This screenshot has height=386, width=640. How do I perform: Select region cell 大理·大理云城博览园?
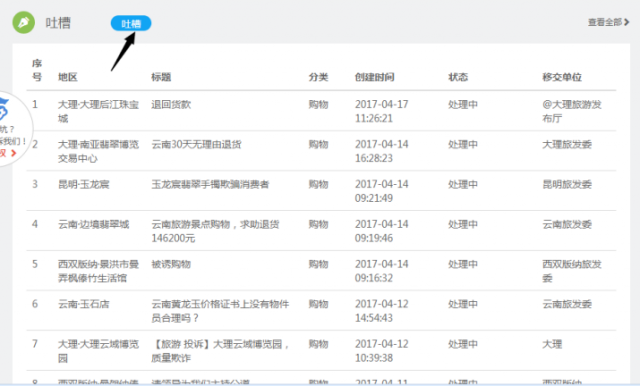click(x=98, y=351)
